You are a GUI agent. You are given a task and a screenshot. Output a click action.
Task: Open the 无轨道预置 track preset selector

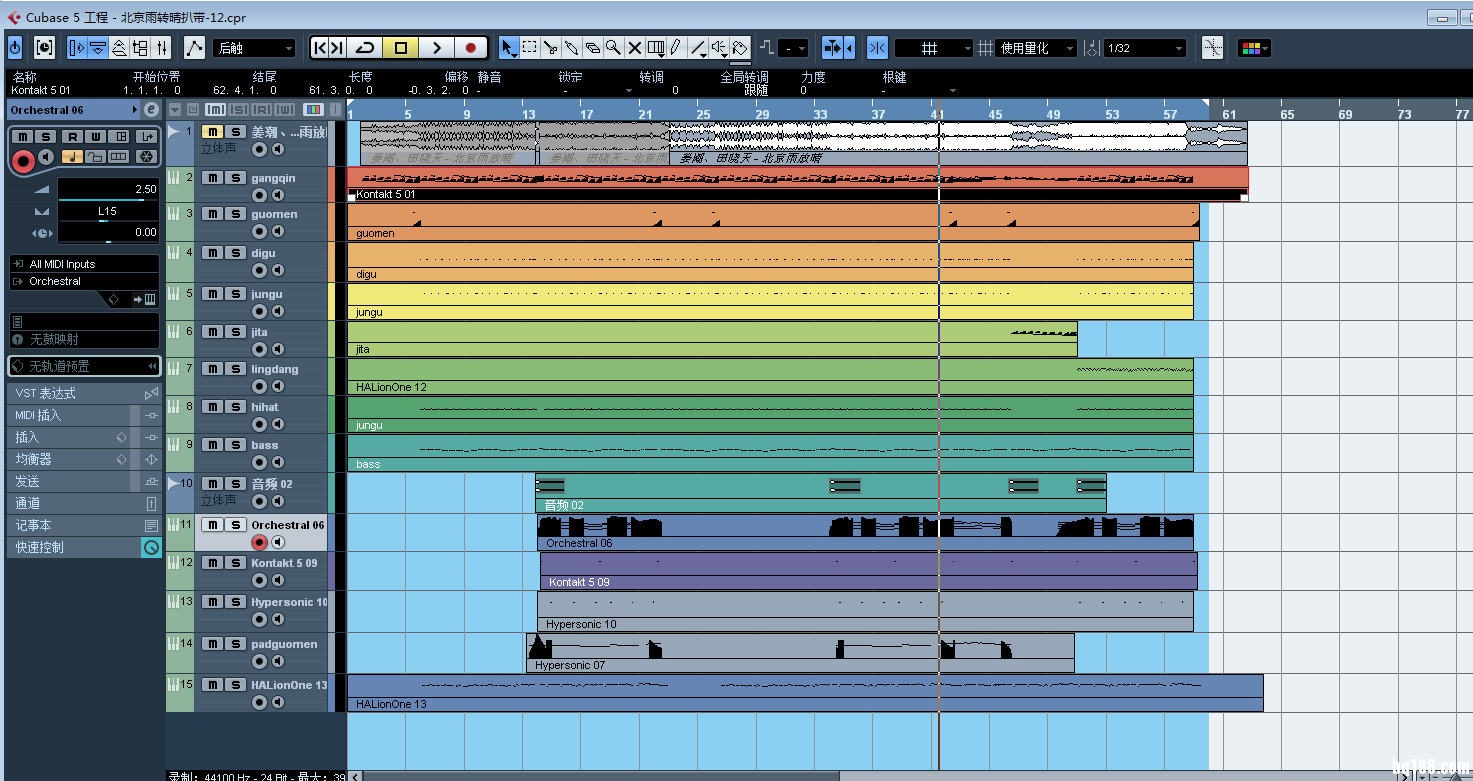click(x=84, y=366)
